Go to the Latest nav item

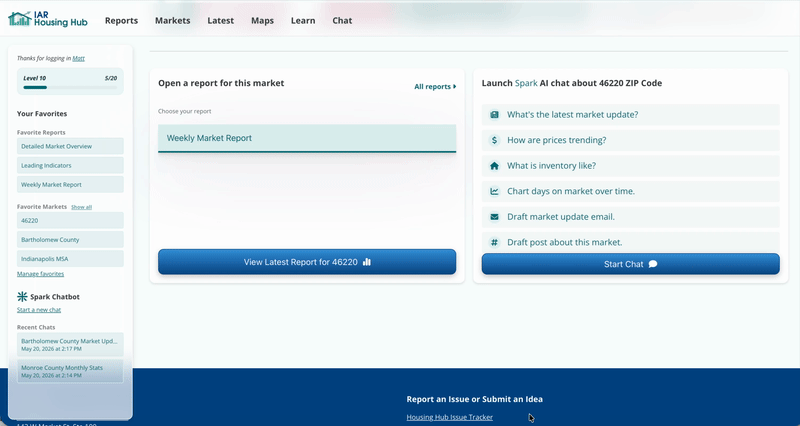pyautogui.click(x=220, y=20)
